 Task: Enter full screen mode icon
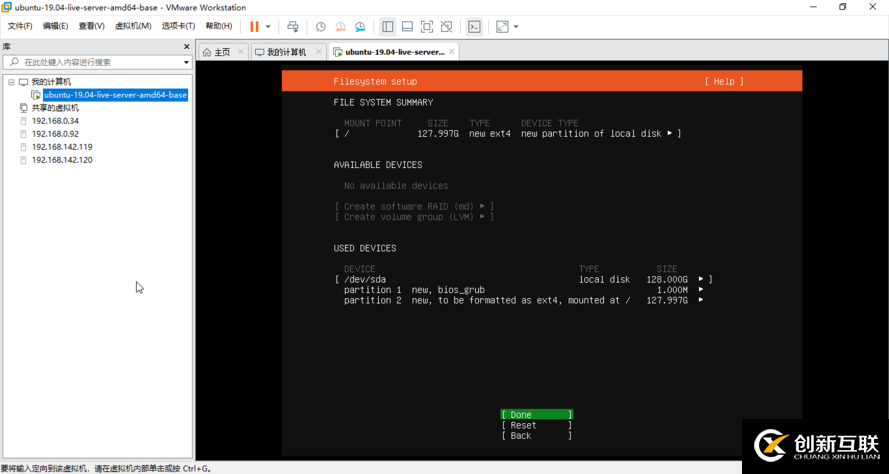pyautogui.click(x=426, y=27)
